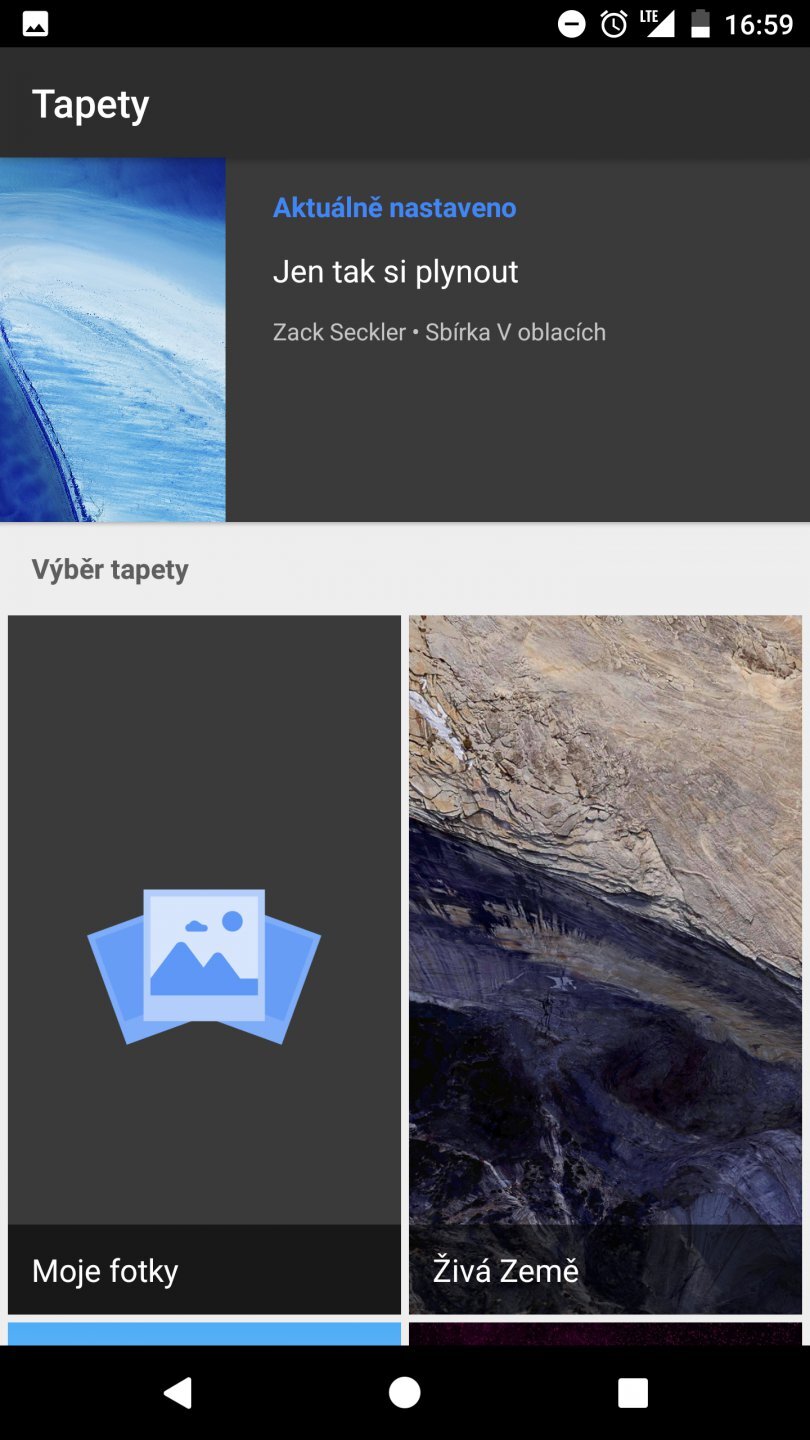
Task: Tap the picture notification icon in status bar
Action: pyautogui.click(x=36, y=24)
